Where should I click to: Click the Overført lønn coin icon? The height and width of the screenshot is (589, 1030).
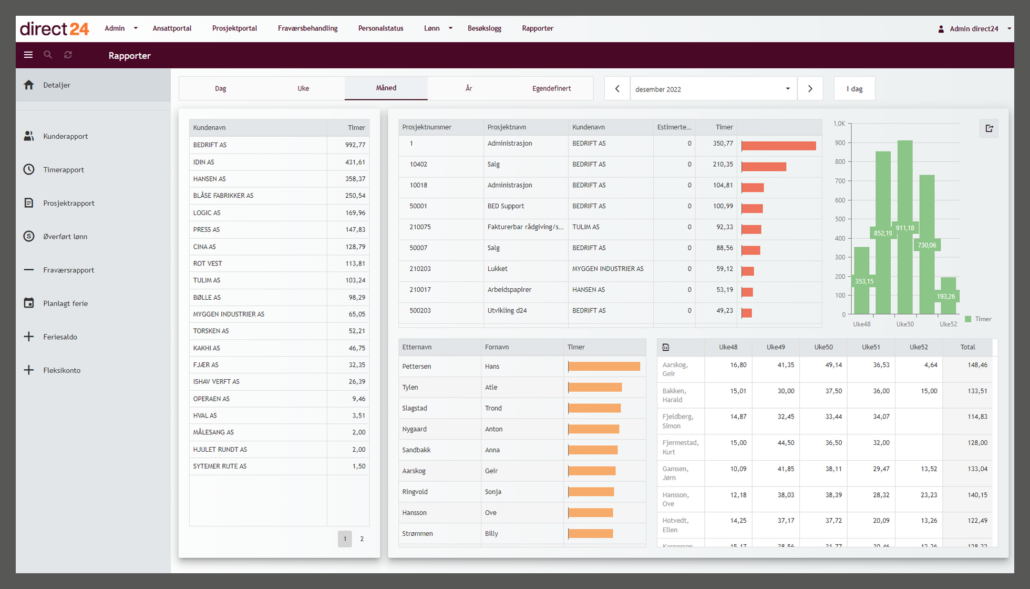coord(29,236)
